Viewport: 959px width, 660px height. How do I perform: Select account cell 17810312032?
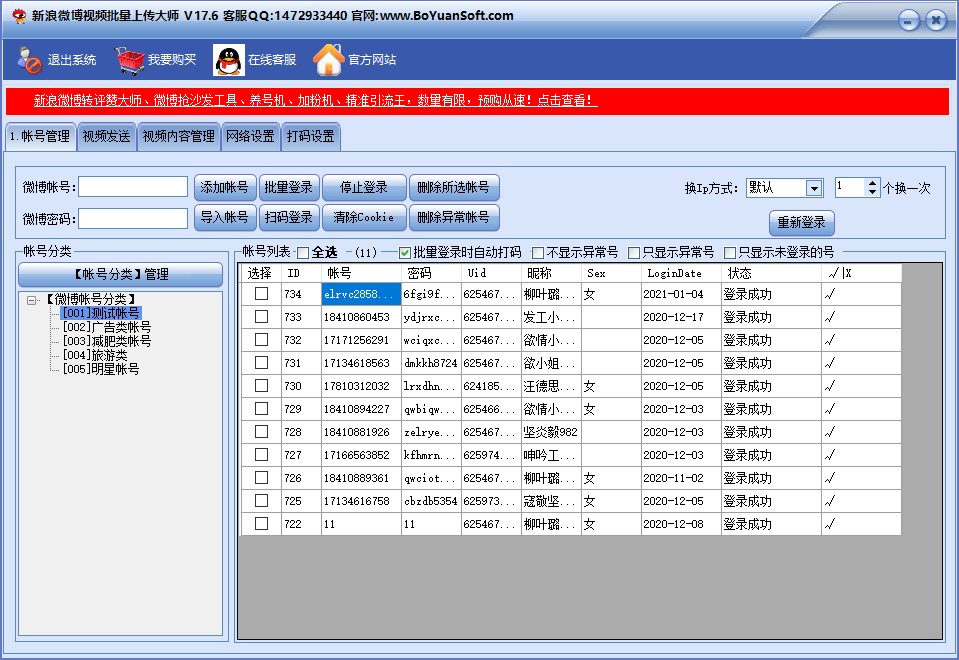[361, 386]
